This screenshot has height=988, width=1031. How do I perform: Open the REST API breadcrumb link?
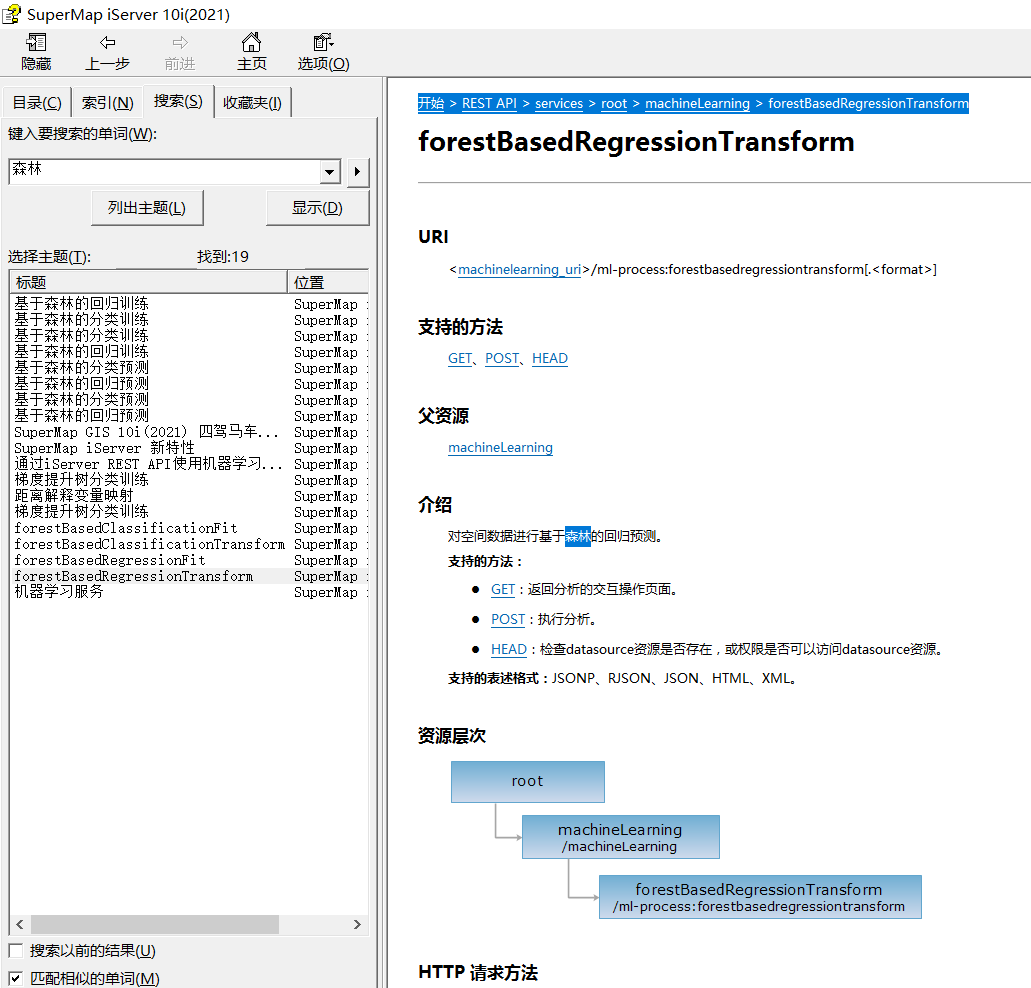[489, 103]
